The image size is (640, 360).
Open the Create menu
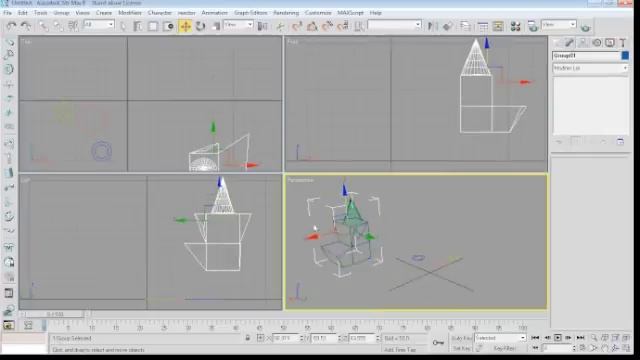point(104,13)
